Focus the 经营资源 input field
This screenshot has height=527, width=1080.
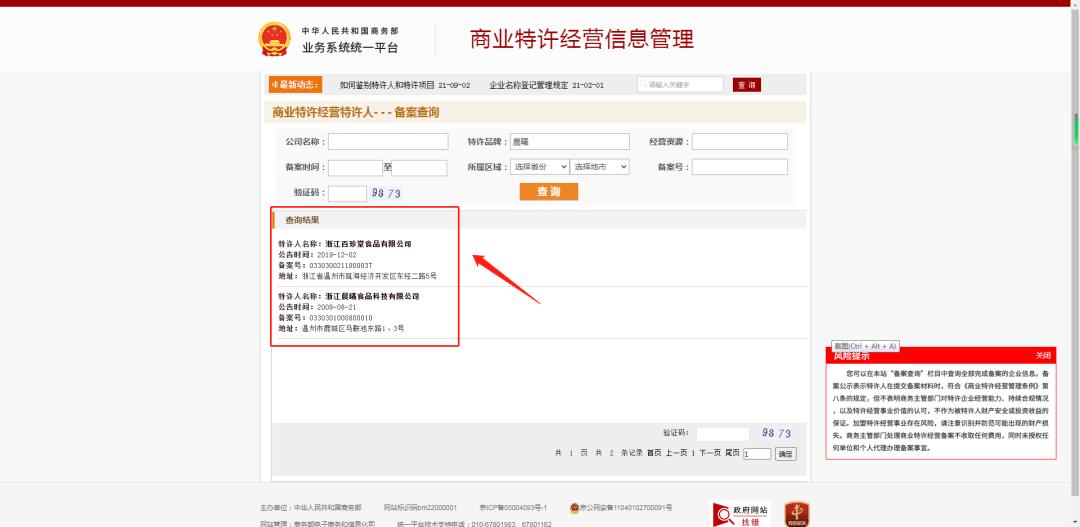pyautogui.click(x=740, y=142)
